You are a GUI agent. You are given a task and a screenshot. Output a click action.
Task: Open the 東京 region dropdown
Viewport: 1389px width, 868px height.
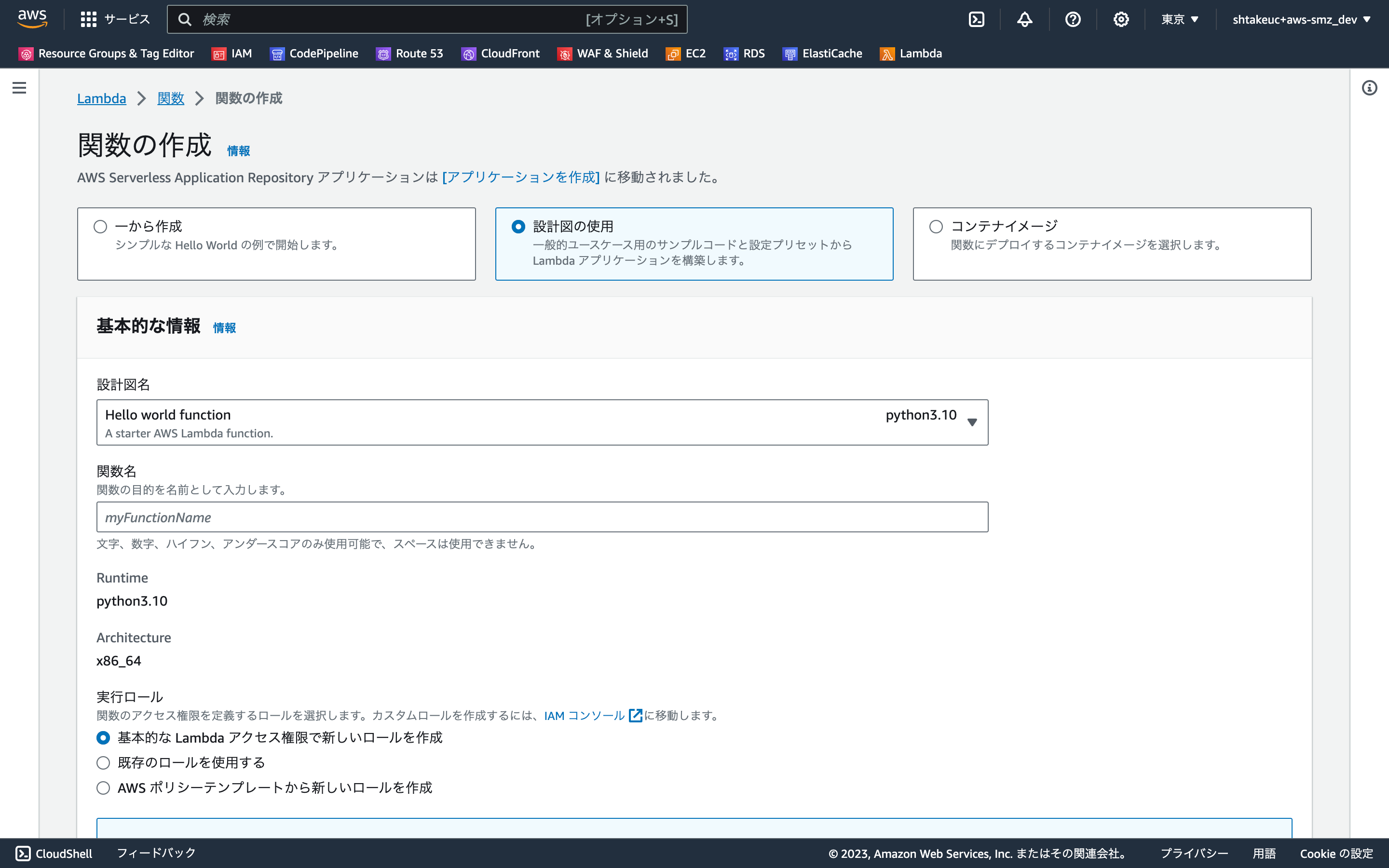point(1180,19)
